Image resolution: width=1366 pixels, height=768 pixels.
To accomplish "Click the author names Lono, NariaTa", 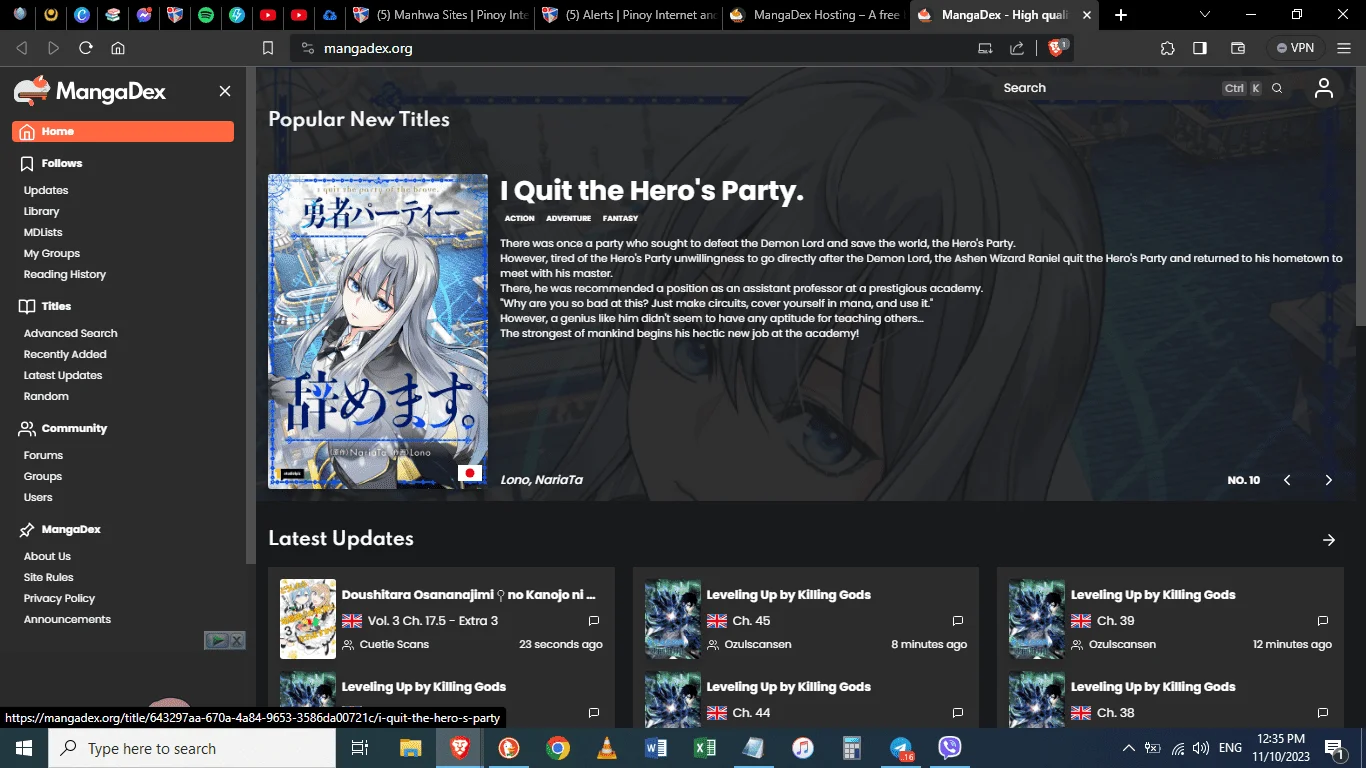I will pyautogui.click(x=541, y=480).
